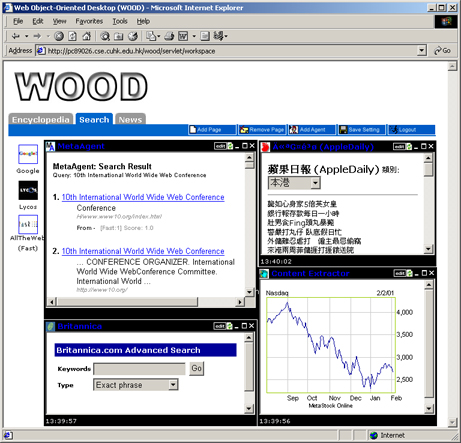This screenshot has height=443, width=461.
Task: Select the Lycos search engine icon
Action: pos(28,190)
